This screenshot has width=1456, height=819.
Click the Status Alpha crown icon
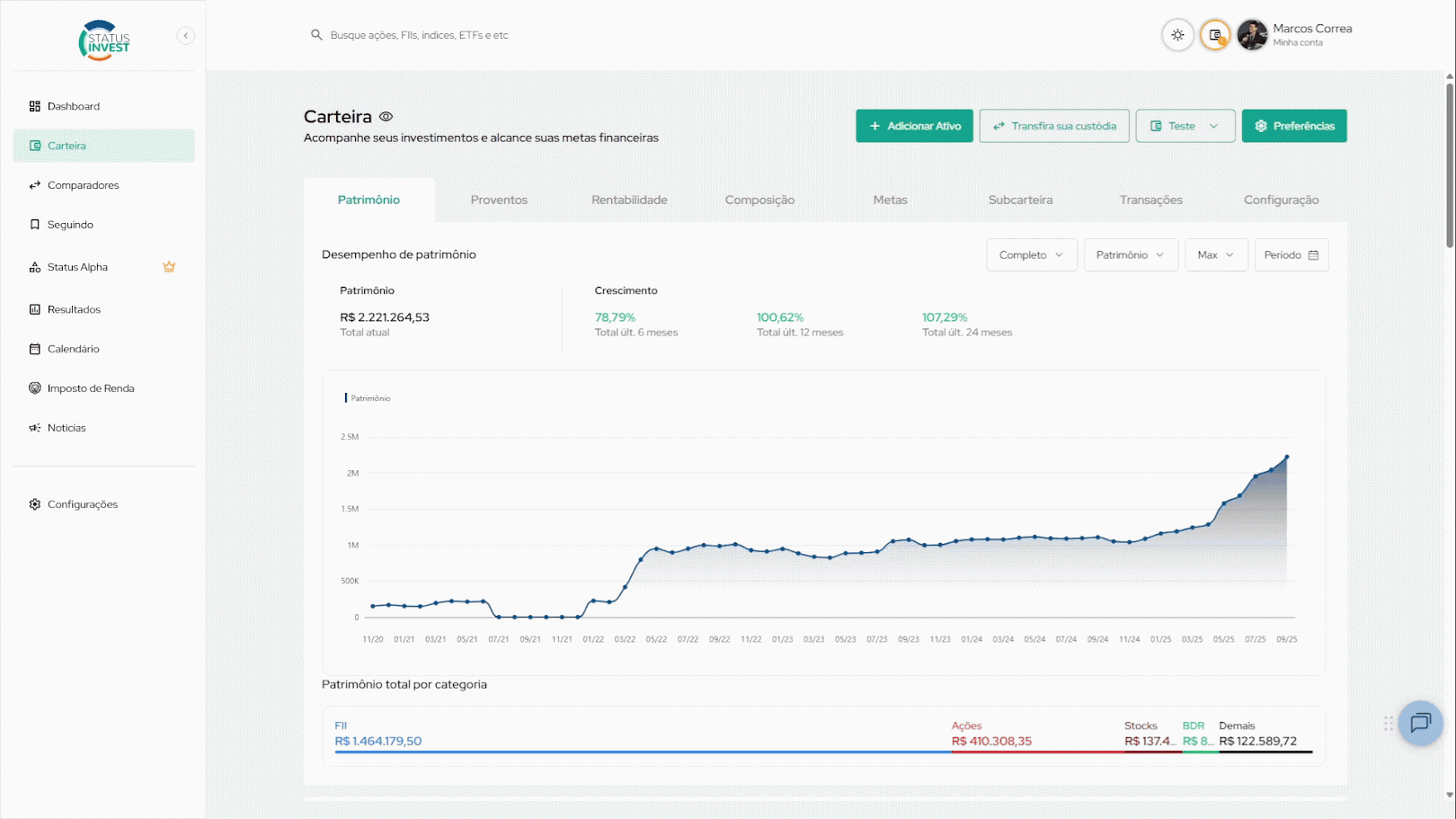tap(169, 267)
